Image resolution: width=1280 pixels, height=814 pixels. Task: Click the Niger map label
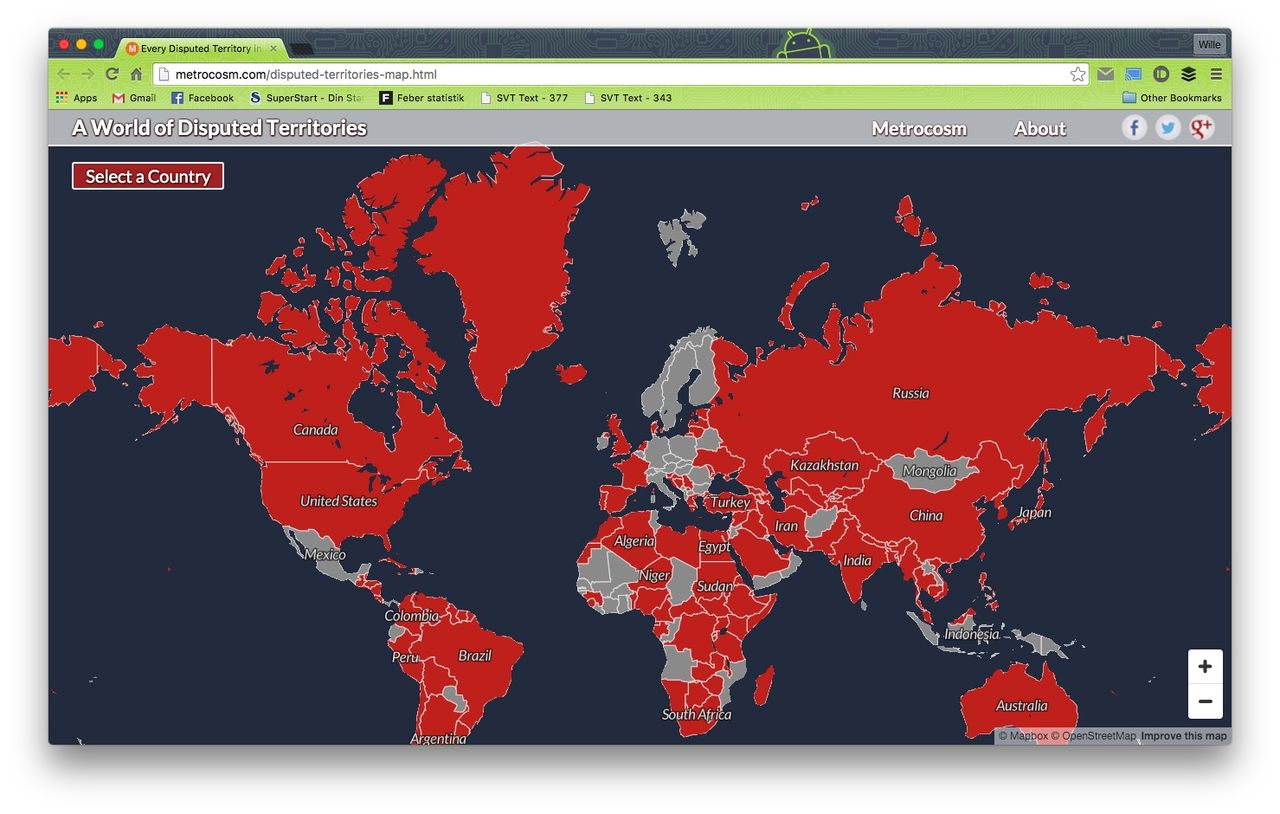(654, 576)
